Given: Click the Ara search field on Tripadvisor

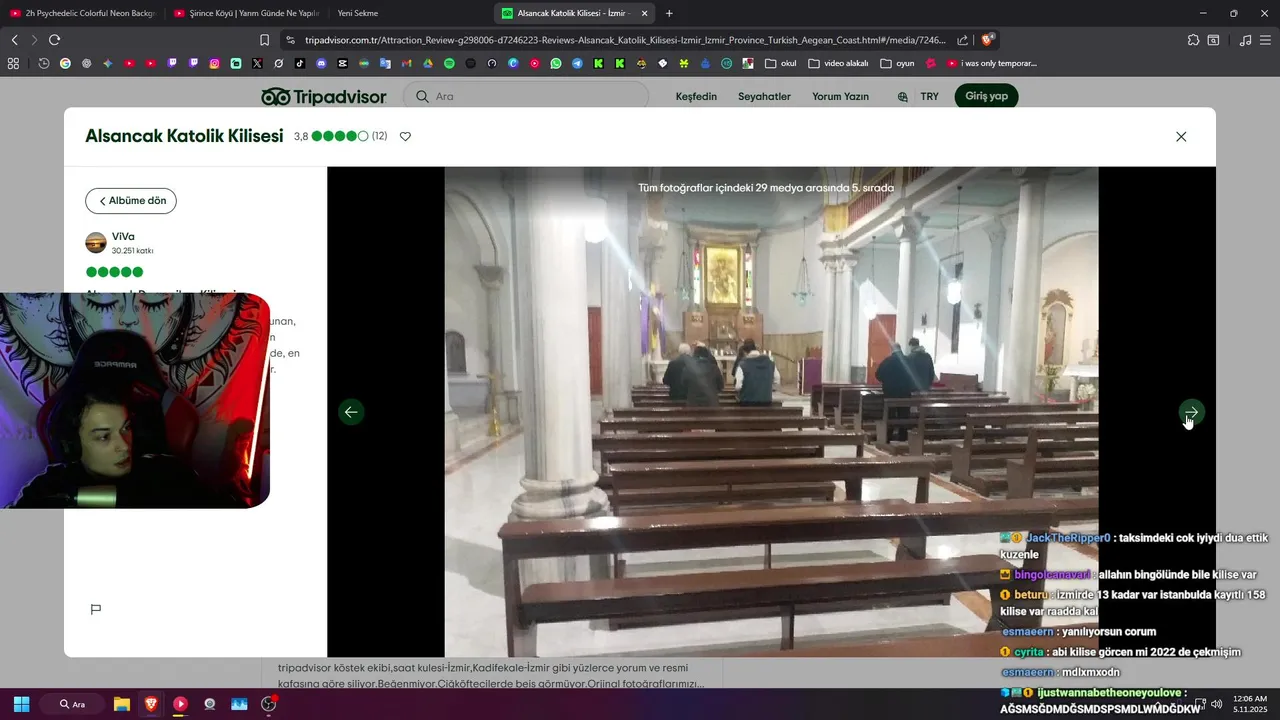Looking at the screenshot, I should [526, 97].
